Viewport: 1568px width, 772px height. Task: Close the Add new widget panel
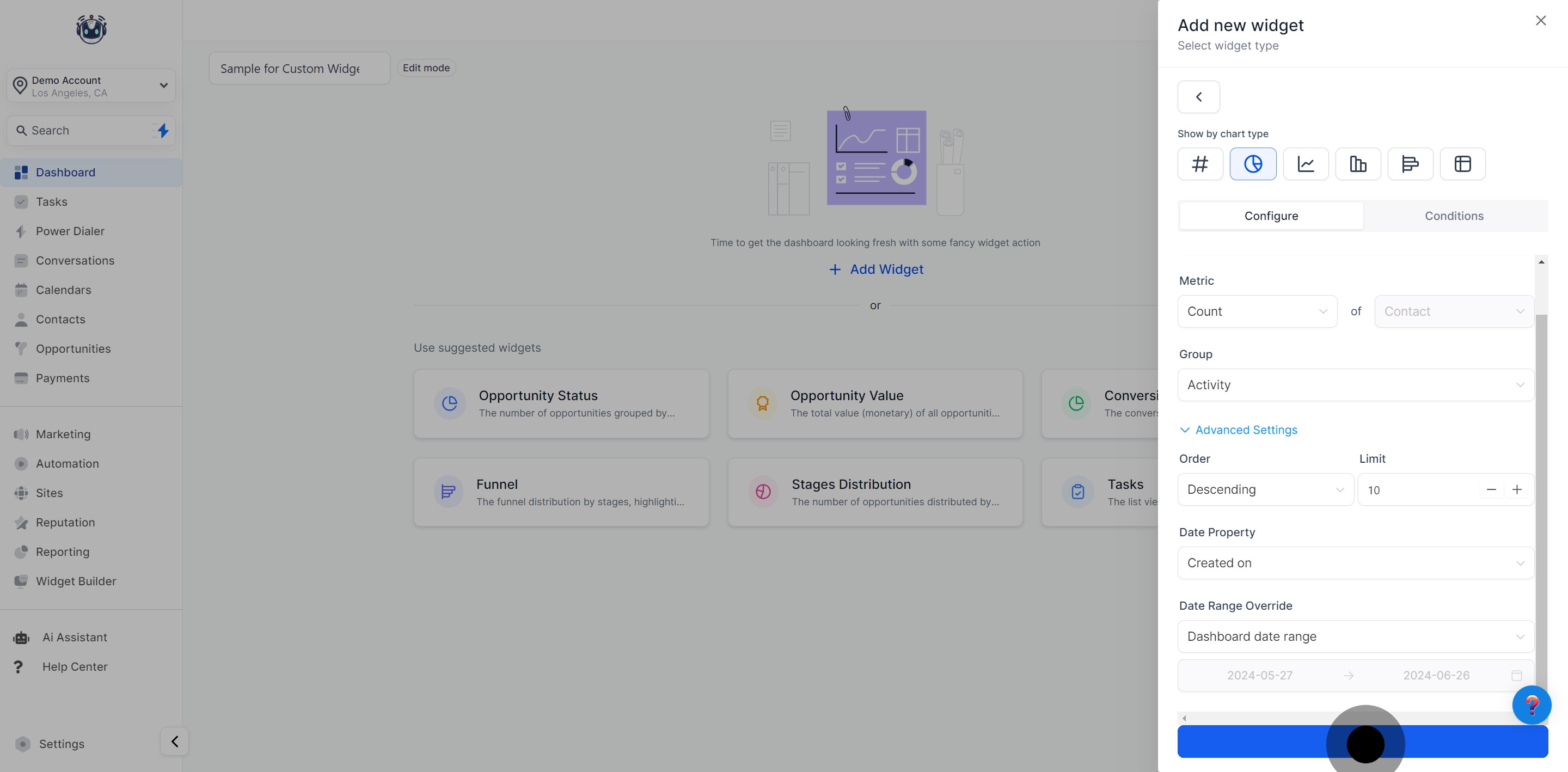click(1541, 21)
